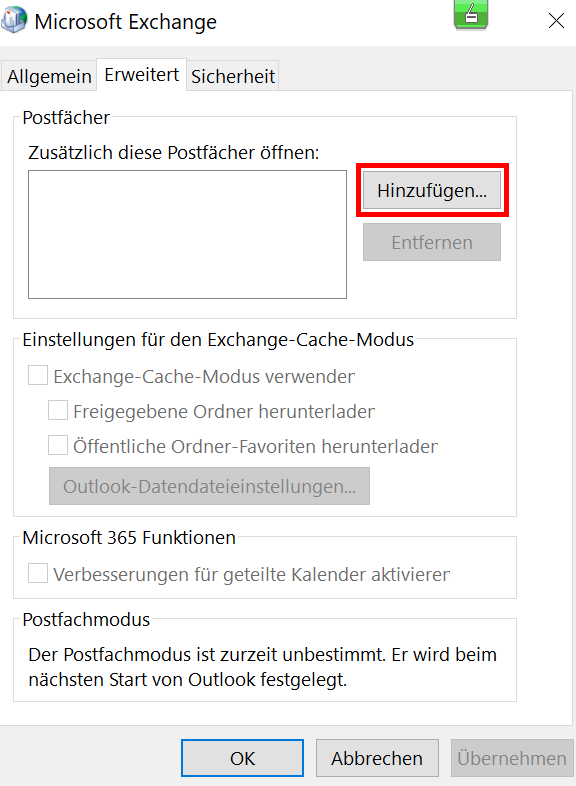Screen dimensions: 576x786
Task: Switch to the Allgemein tab
Action: [49, 77]
